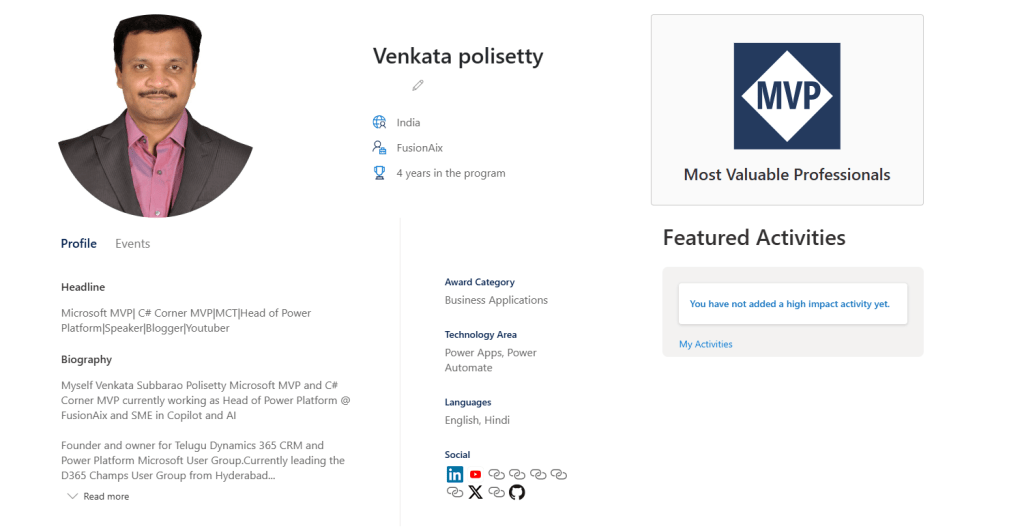Image resolution: width=1022 pixels, height=531 pixels.
Task: Click the edit pencil icon under the name
Action: pos(418,86)
